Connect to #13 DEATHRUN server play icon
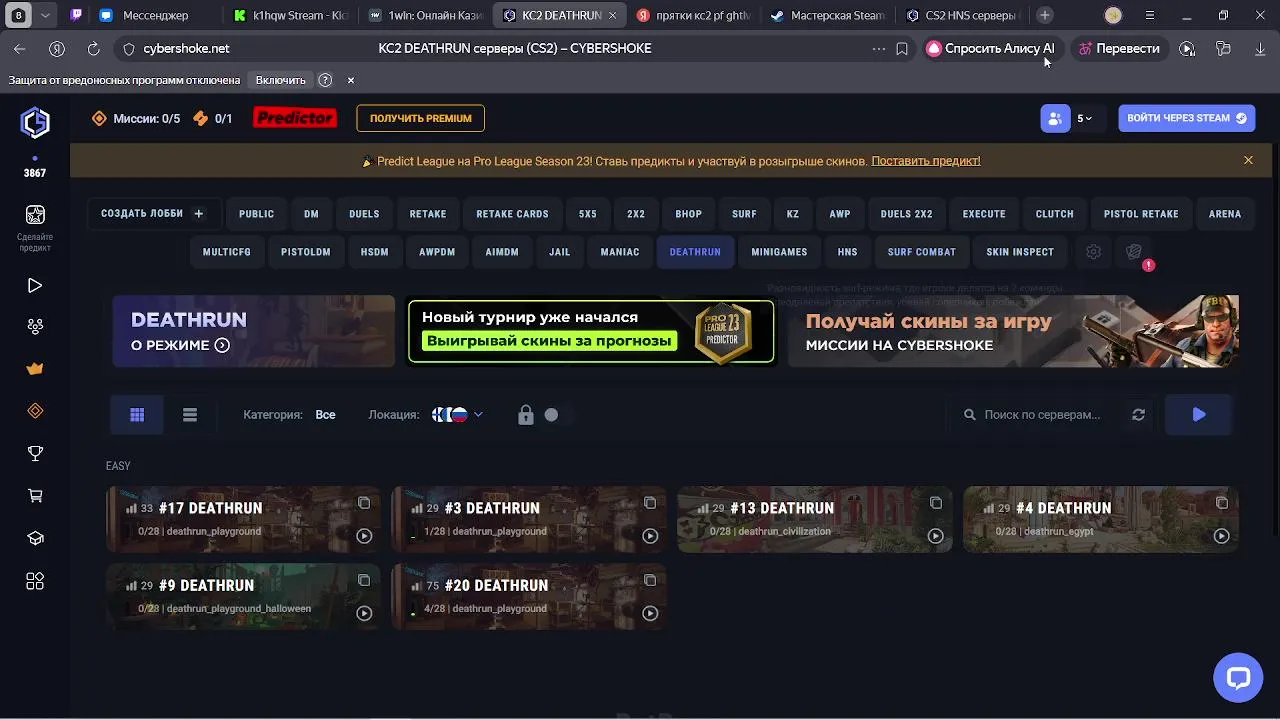 pyautogui.click(x=936, y=536)
